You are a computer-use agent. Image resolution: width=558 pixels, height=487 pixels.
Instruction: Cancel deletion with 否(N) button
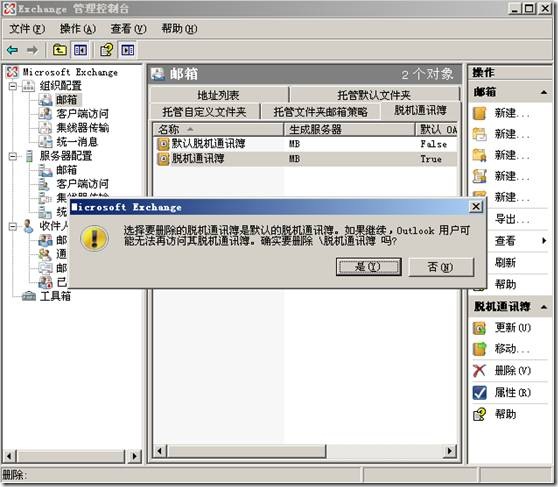441,267
